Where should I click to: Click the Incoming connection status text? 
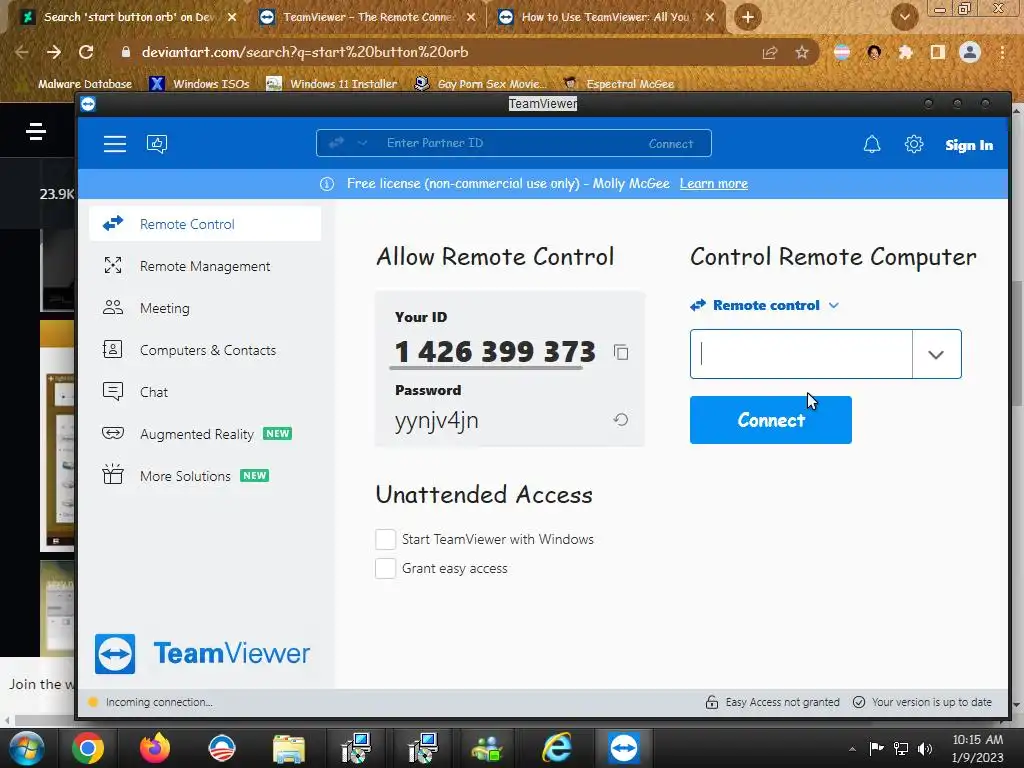pyautogui.click(x=159, y=702)
